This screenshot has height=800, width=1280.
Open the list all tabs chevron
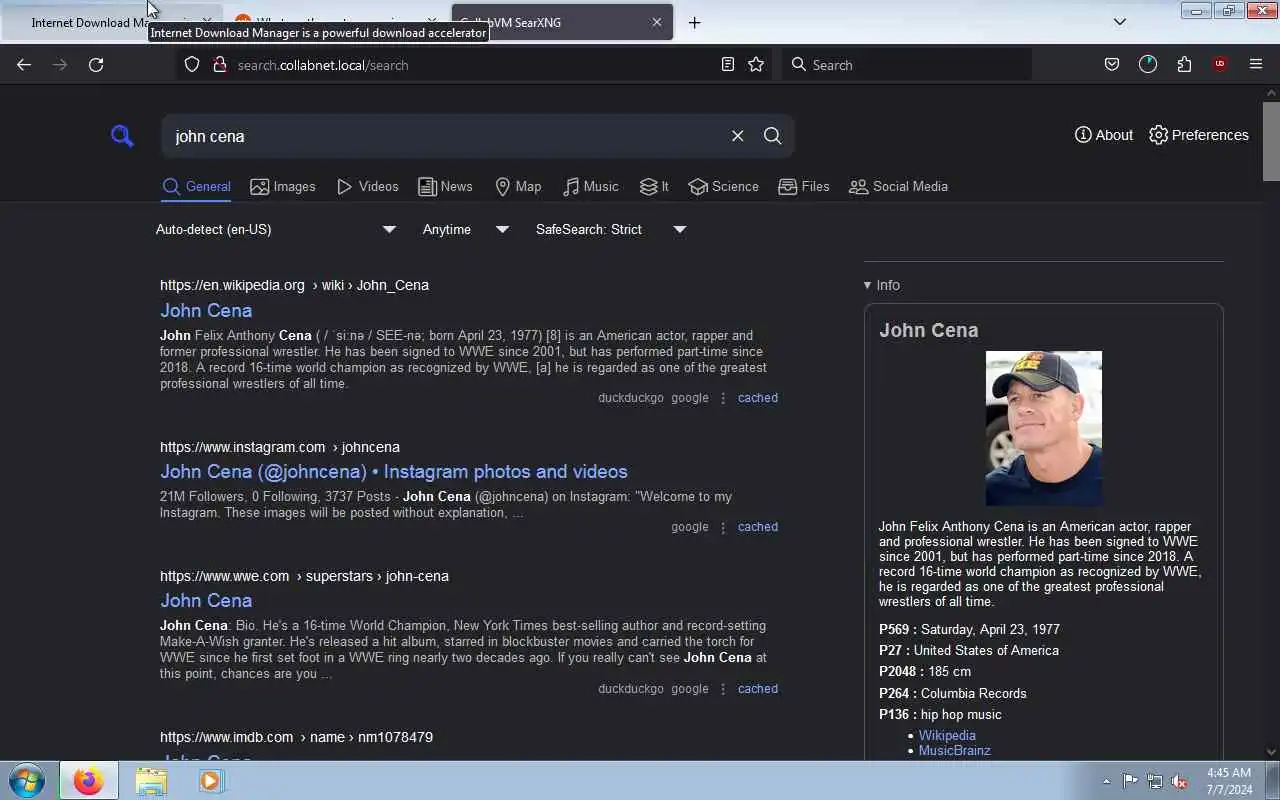pos(1120,22)
